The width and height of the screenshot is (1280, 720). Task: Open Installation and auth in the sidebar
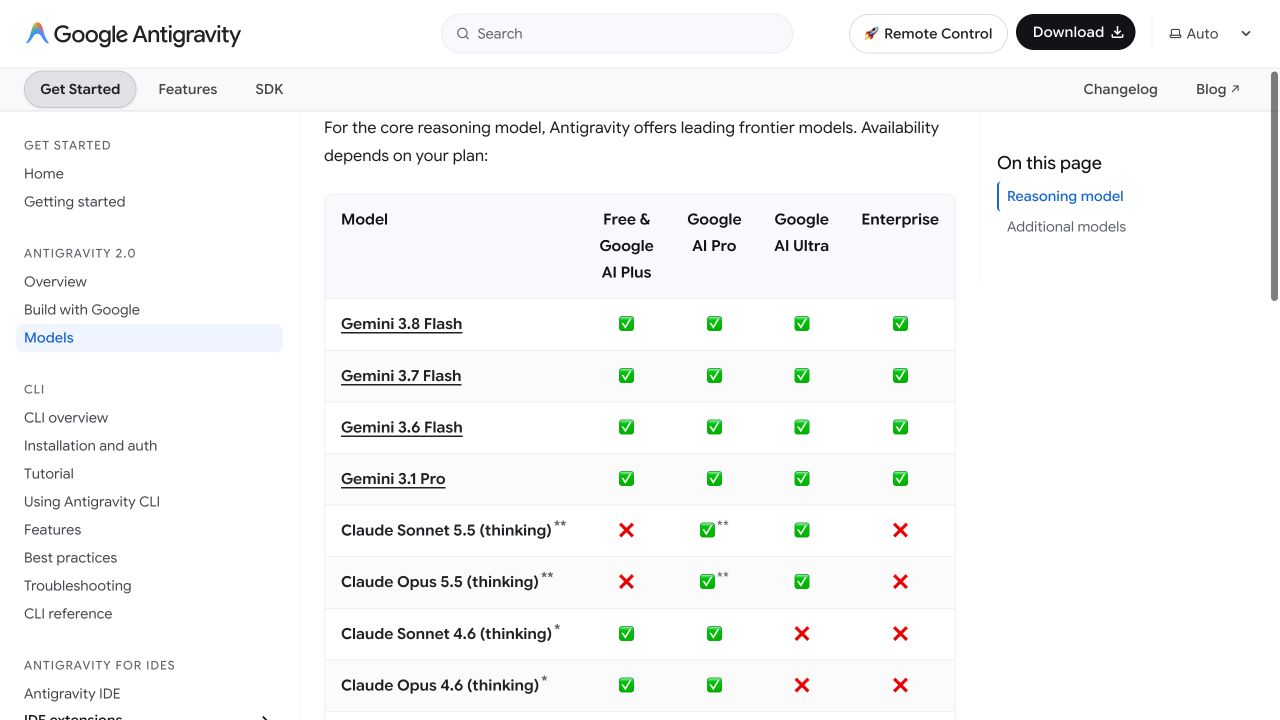pos(90,446)
